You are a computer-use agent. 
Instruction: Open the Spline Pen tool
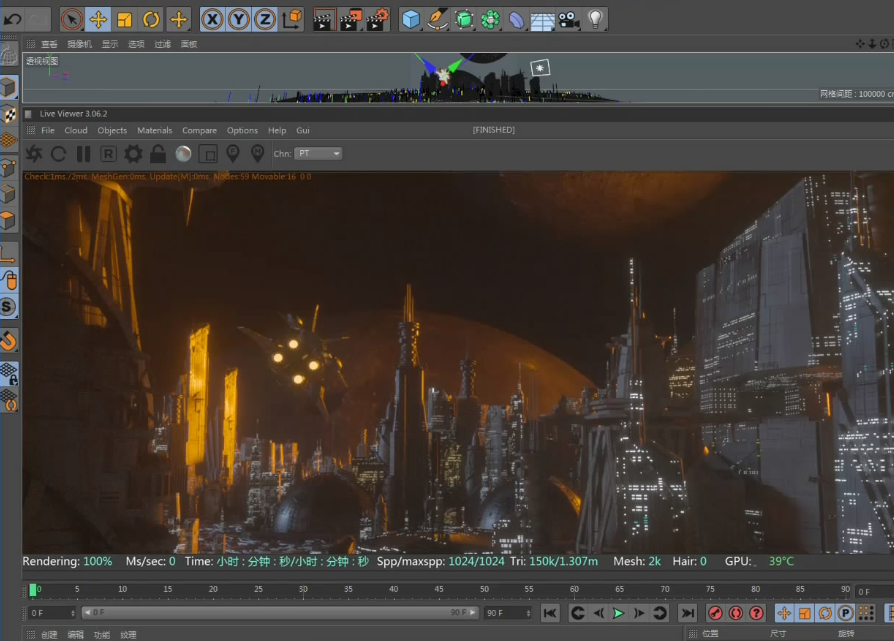pos(437,19)
